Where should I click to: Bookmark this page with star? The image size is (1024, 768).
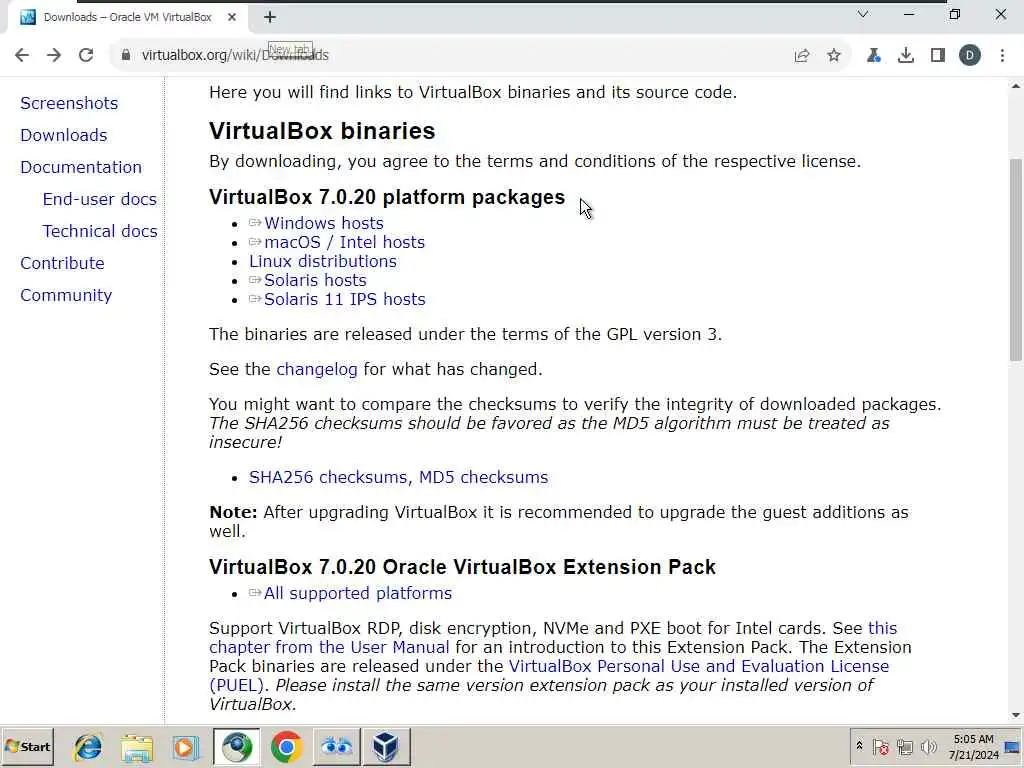coord(834,56)
